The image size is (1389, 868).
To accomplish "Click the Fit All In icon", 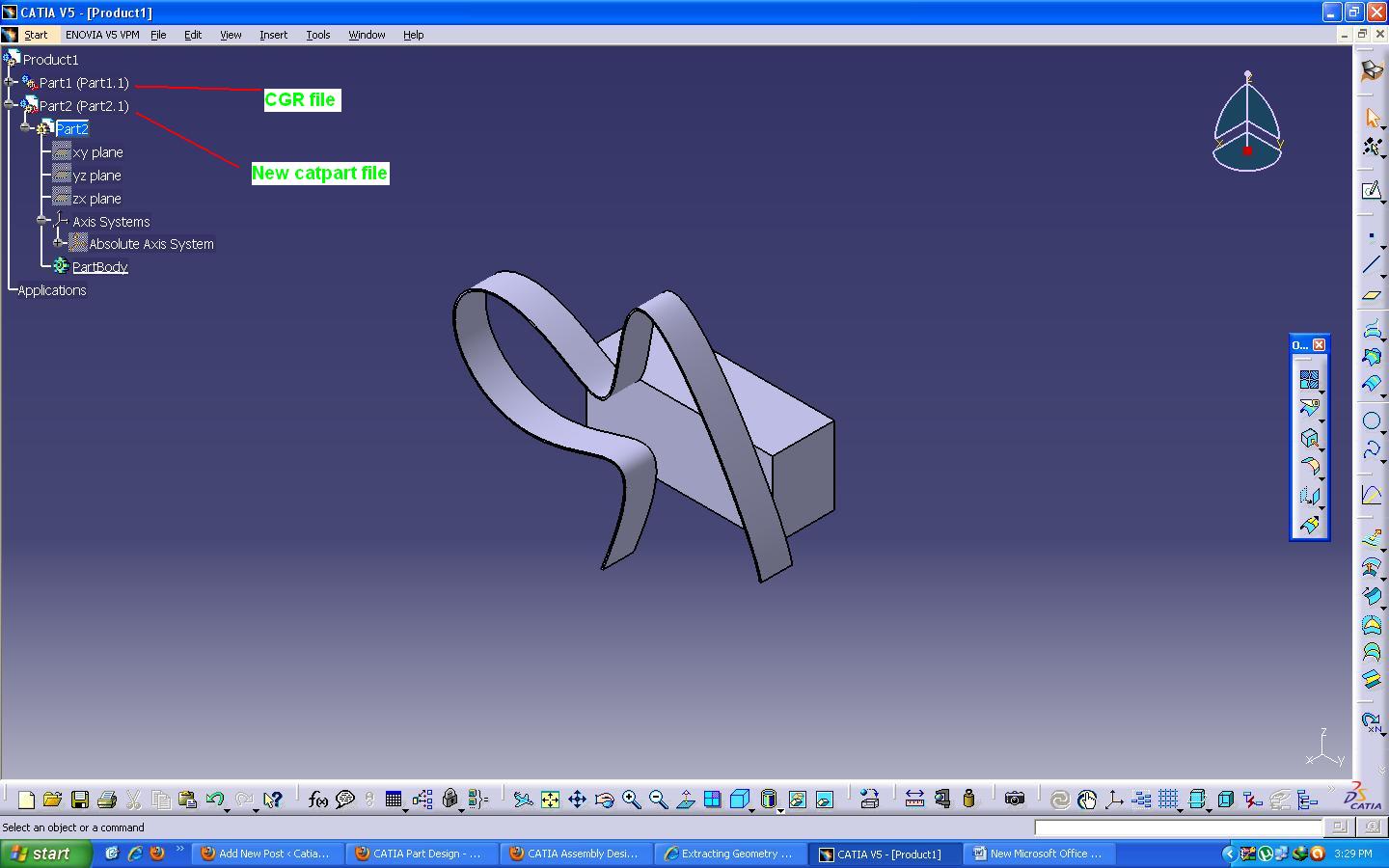I will click(x=550, y=800).
